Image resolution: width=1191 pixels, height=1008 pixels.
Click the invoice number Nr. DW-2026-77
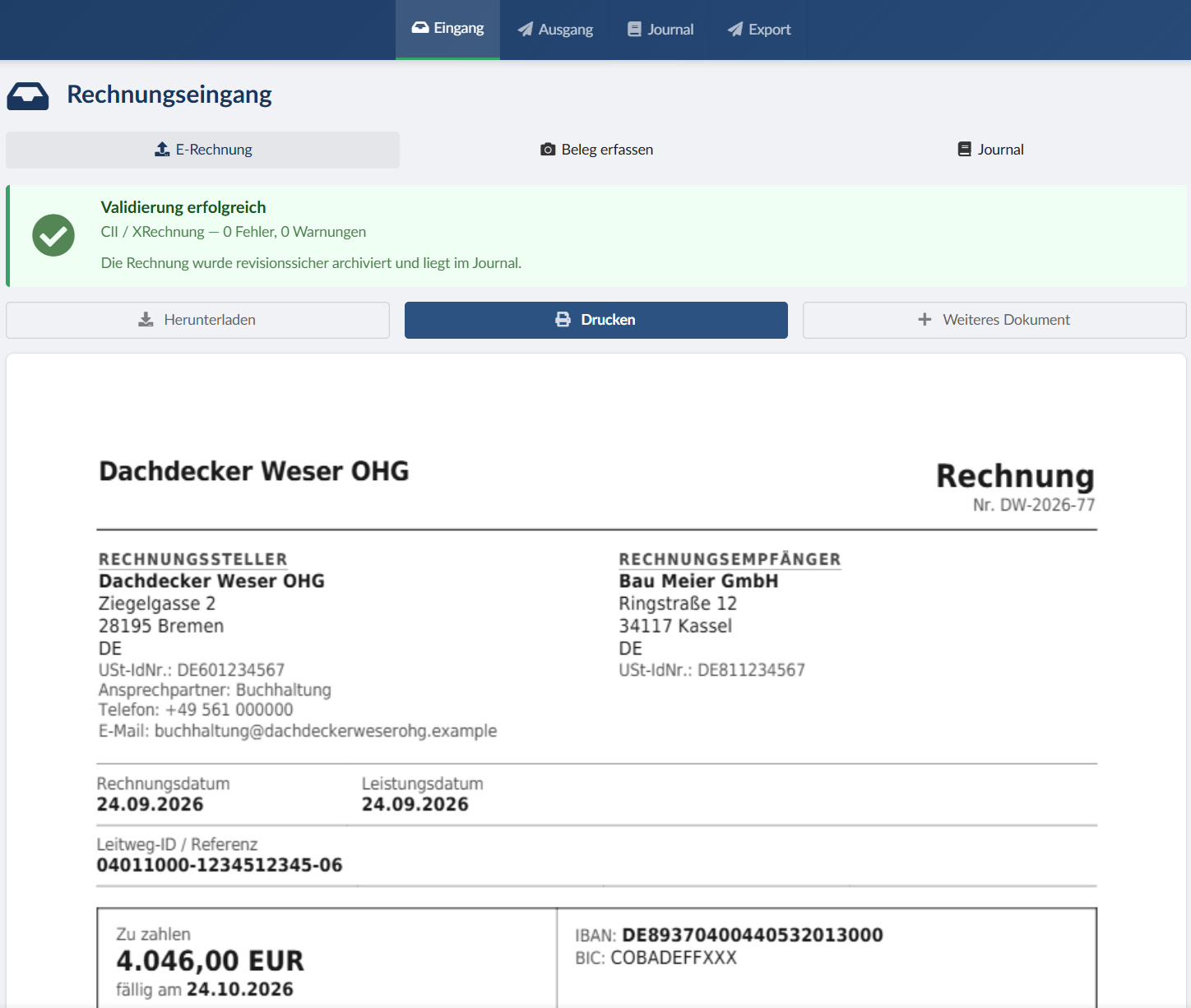tap(1034, 505)
